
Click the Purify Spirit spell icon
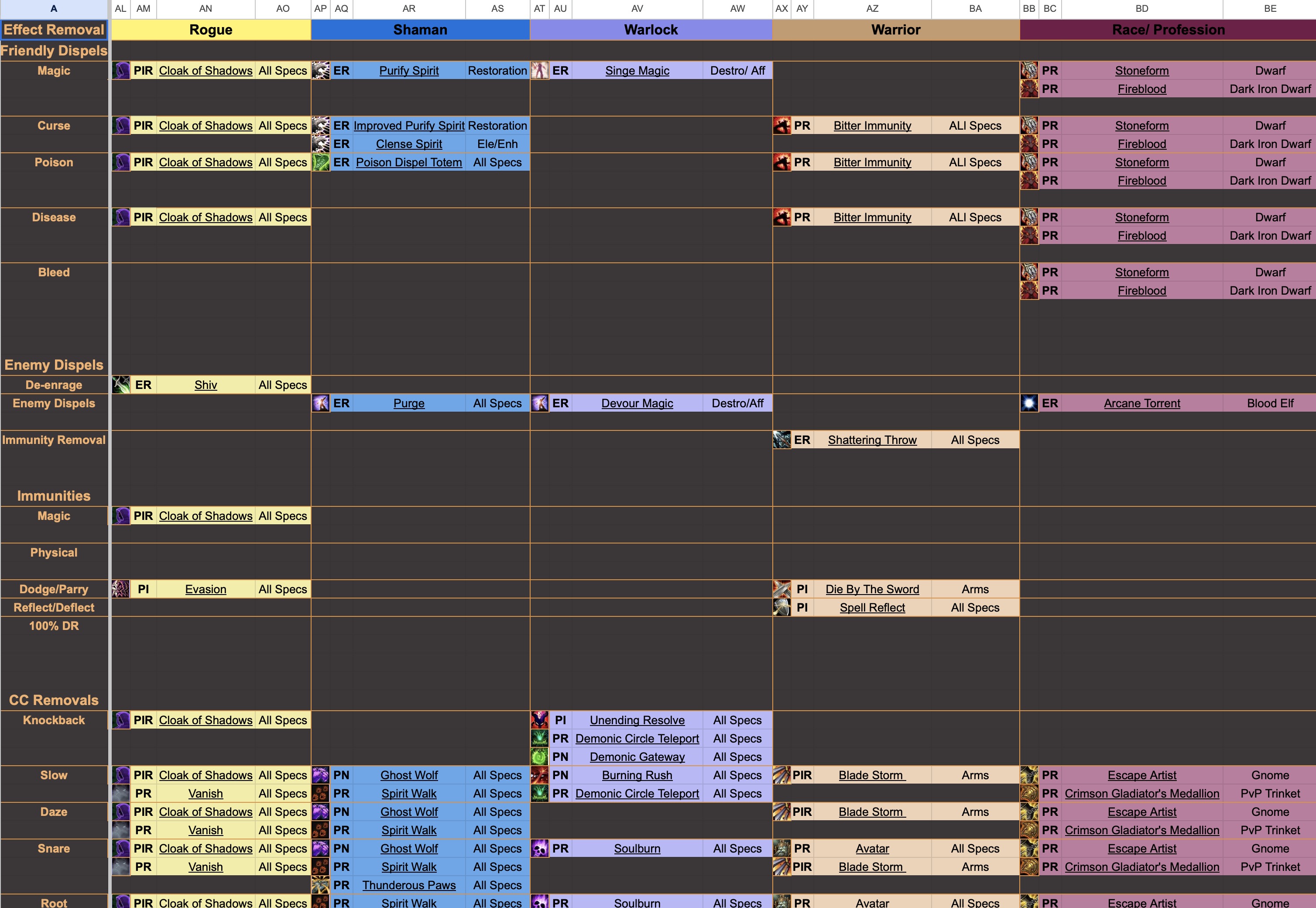click(x=321, y=71)
